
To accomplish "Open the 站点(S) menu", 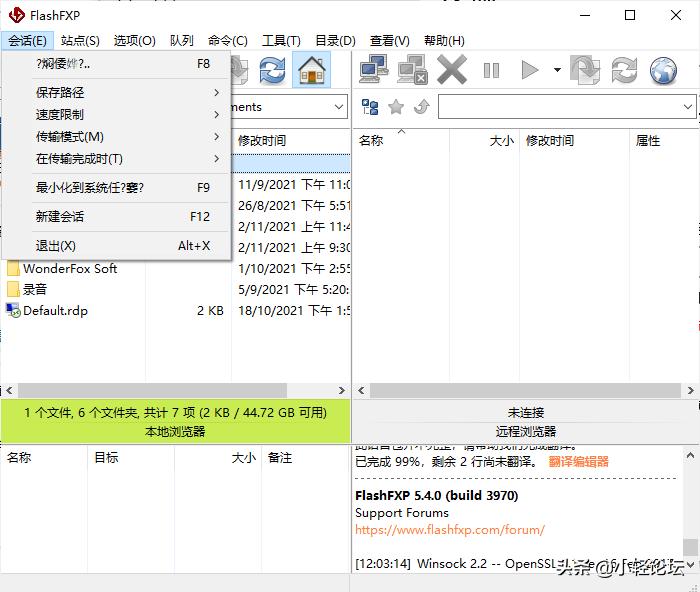I will pos(80,41).
